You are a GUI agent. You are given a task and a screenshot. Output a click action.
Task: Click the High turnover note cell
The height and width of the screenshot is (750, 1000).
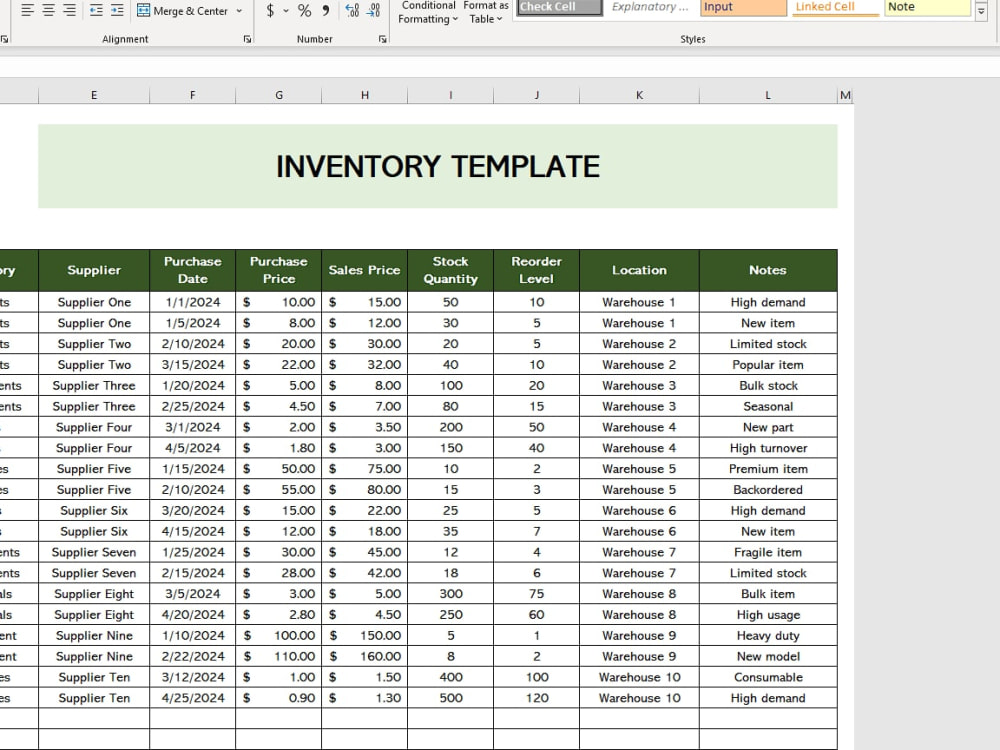768,448
